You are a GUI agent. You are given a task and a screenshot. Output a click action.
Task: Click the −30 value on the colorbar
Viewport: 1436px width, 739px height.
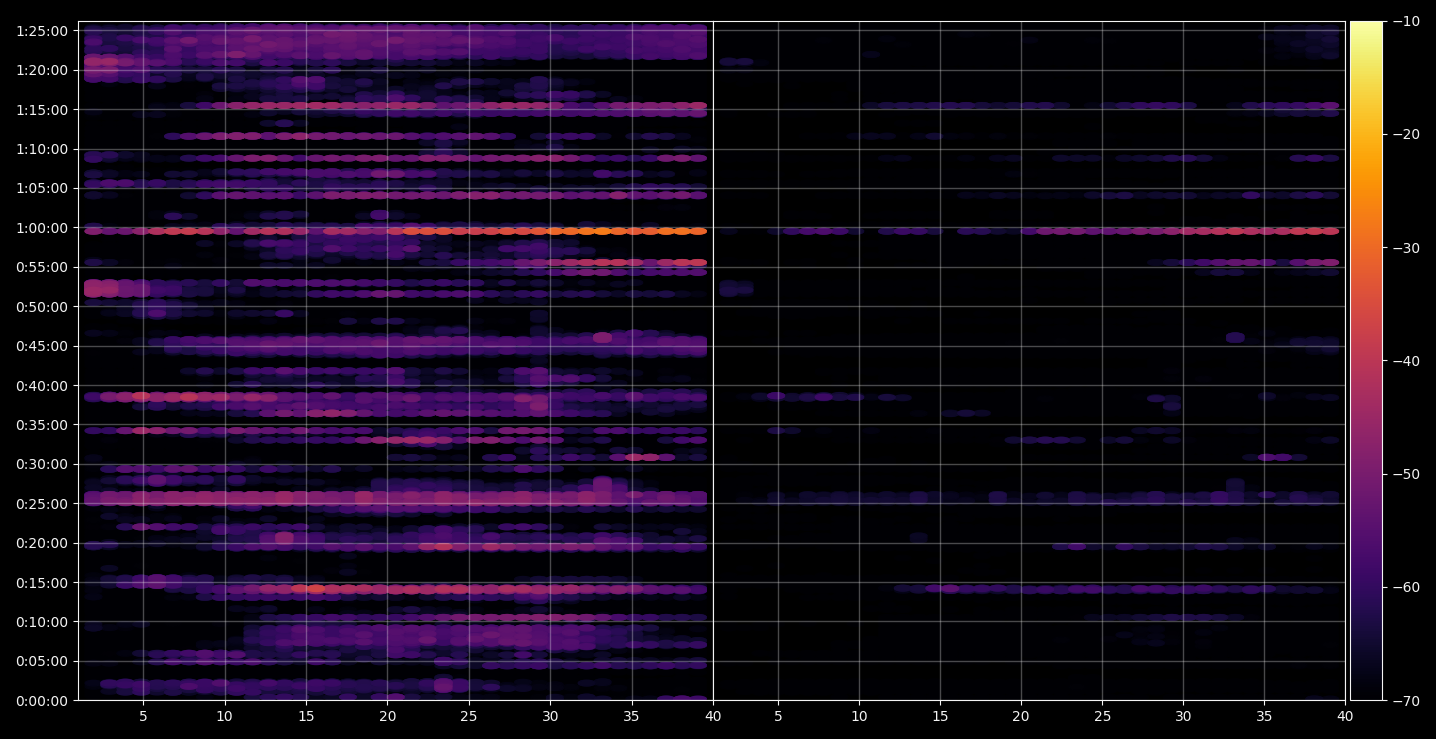pyautogui.click(x=1405, y=248)
